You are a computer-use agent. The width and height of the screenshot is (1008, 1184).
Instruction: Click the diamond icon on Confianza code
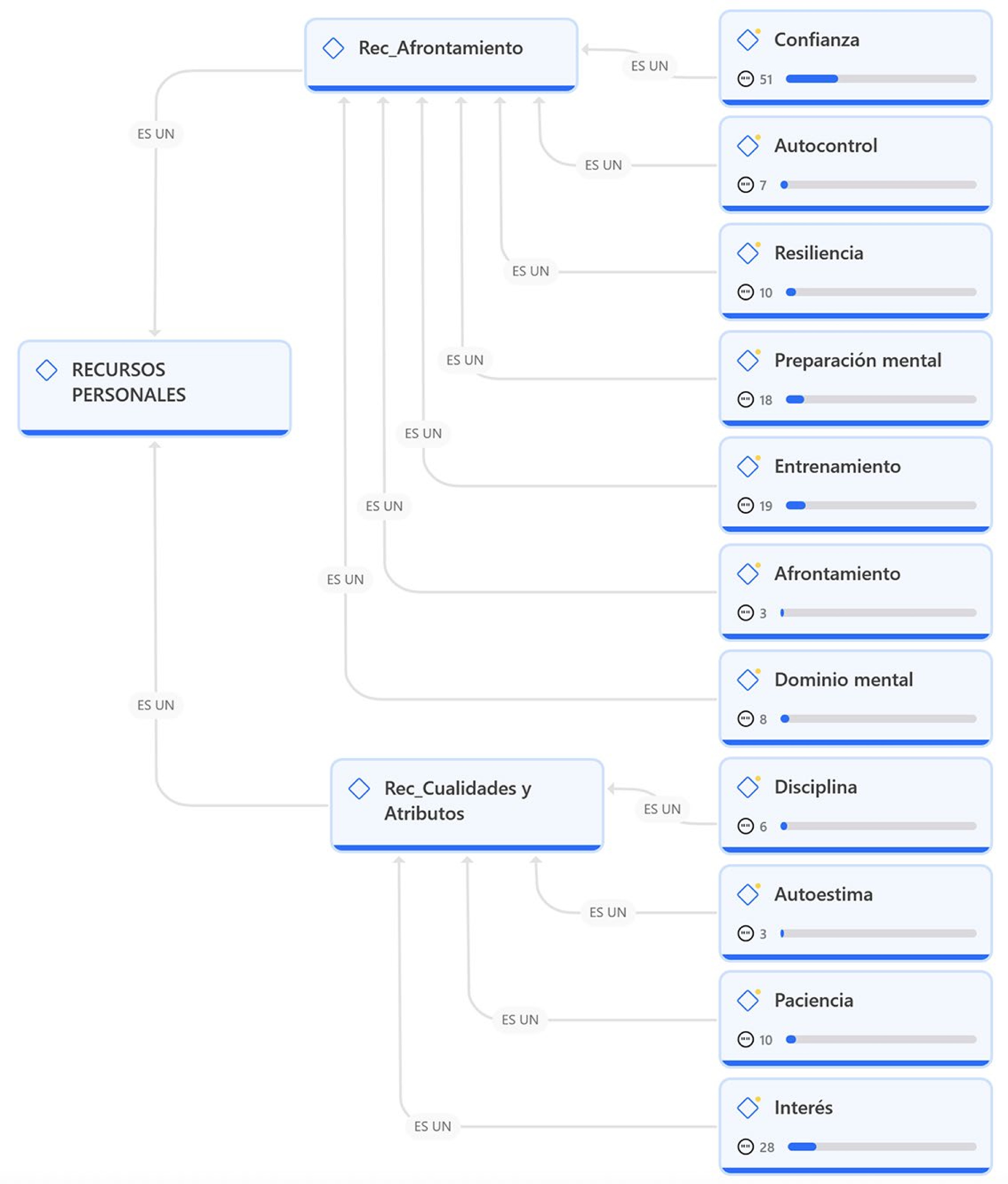pos(747,40)
